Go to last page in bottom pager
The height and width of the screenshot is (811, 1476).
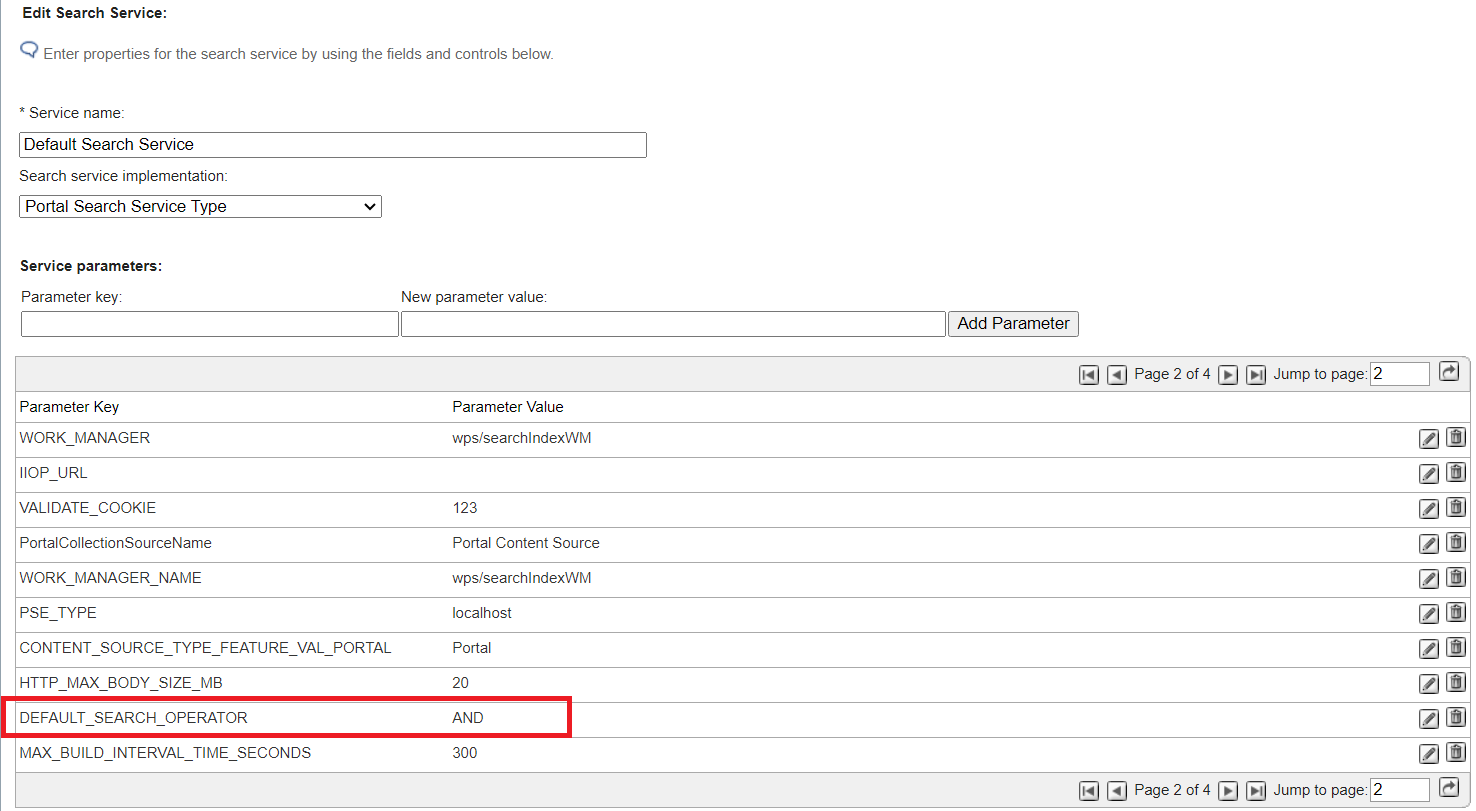1257,791
